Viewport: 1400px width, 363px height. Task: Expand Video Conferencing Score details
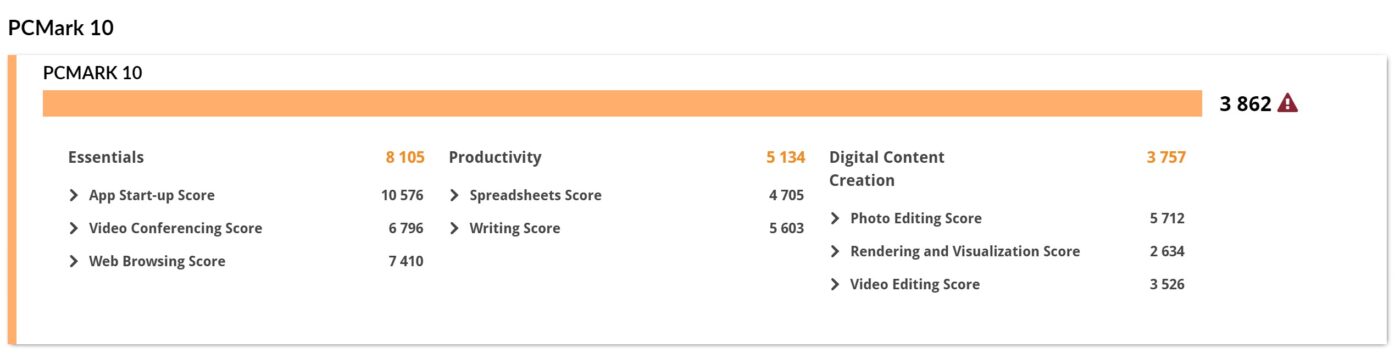click(x=74, y=228)
